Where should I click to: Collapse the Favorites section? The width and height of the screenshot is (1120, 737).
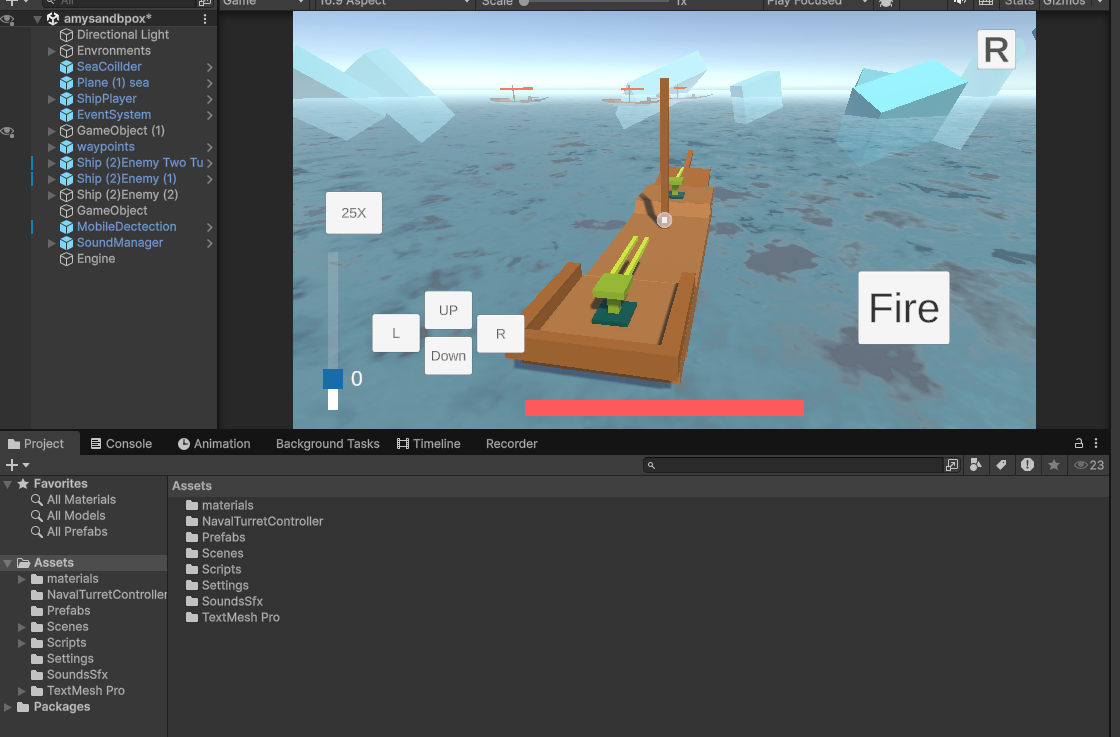(8, 484)
